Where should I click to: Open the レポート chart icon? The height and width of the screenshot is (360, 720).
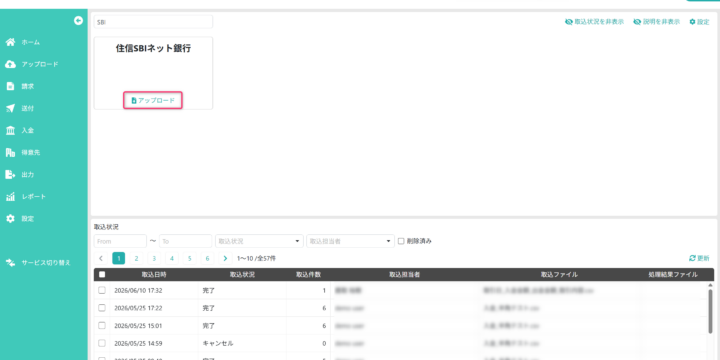point(10,197)
